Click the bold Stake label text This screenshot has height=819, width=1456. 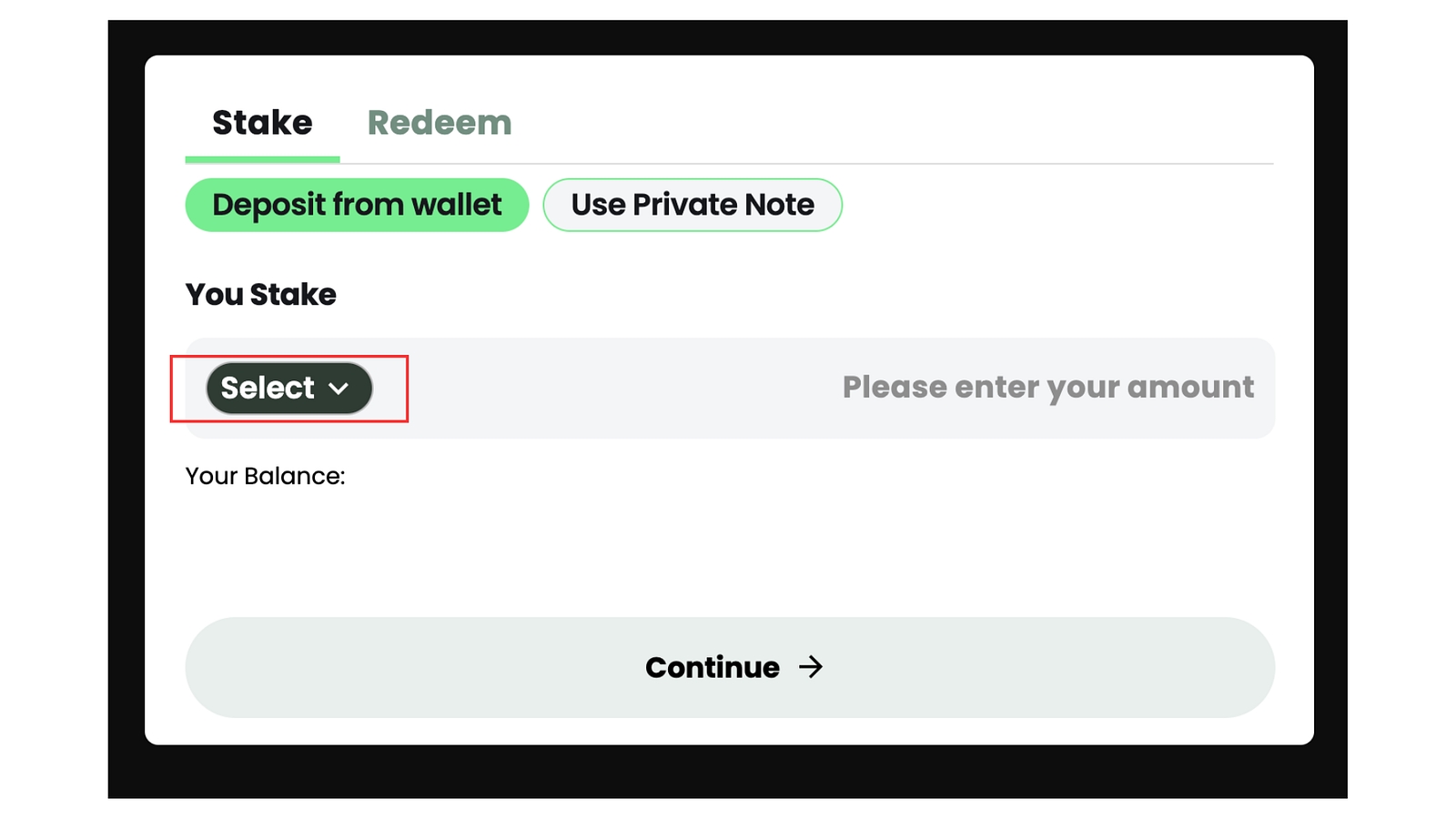[x=262, y=124]
